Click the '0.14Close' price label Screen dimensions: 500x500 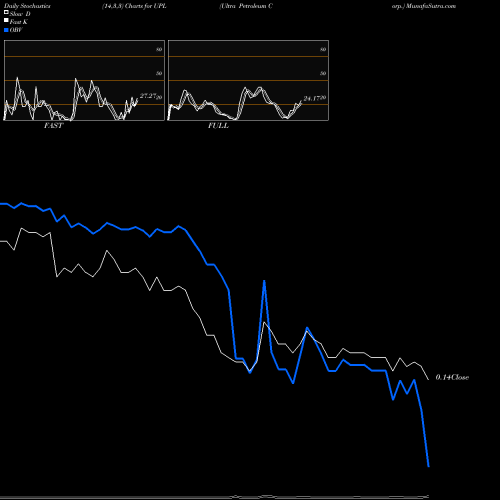coord(452,377)
